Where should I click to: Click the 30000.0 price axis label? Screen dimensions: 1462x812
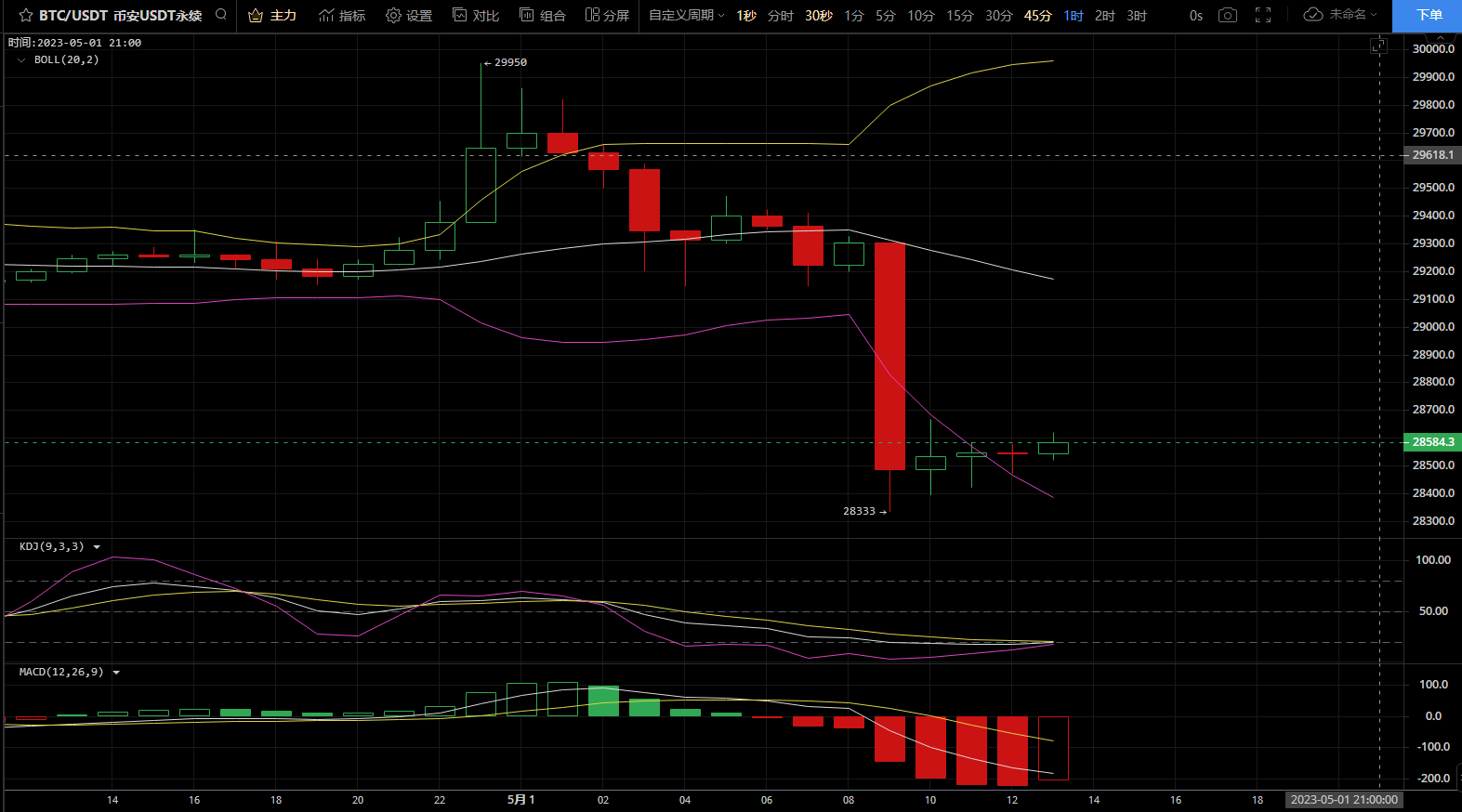1433,49
